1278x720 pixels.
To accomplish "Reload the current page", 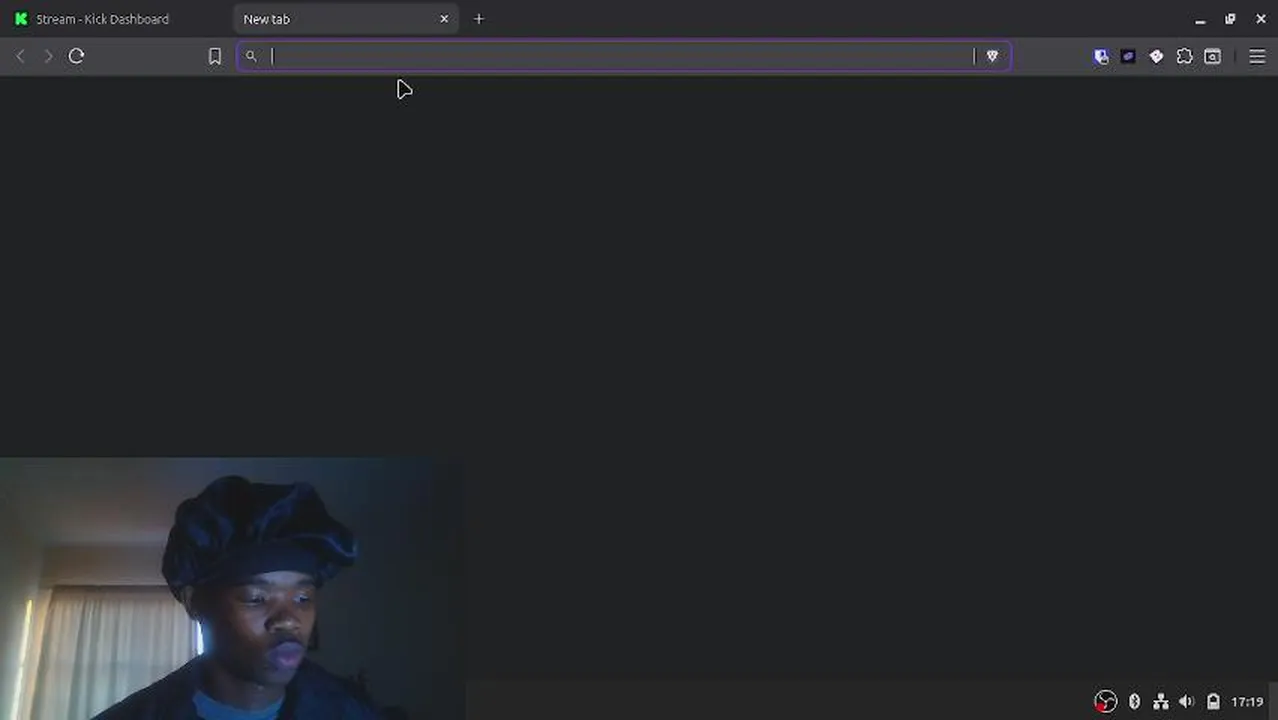I will (76, 56).
